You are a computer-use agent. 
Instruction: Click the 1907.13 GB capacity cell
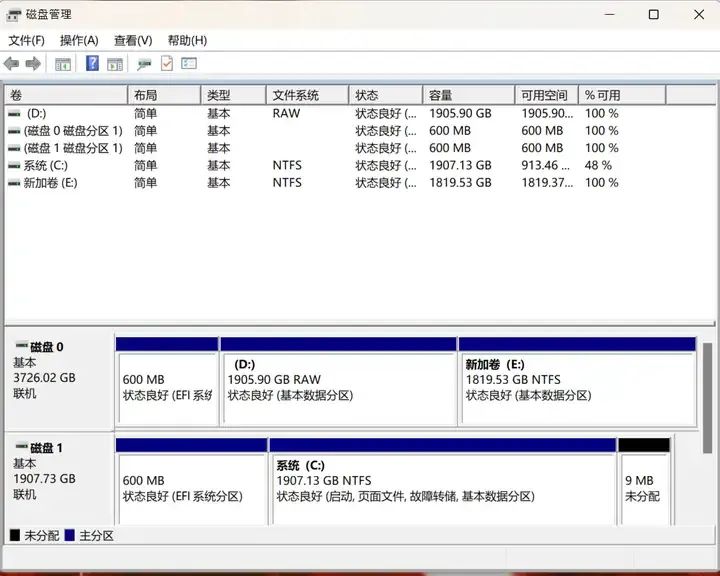click(460, 165)
